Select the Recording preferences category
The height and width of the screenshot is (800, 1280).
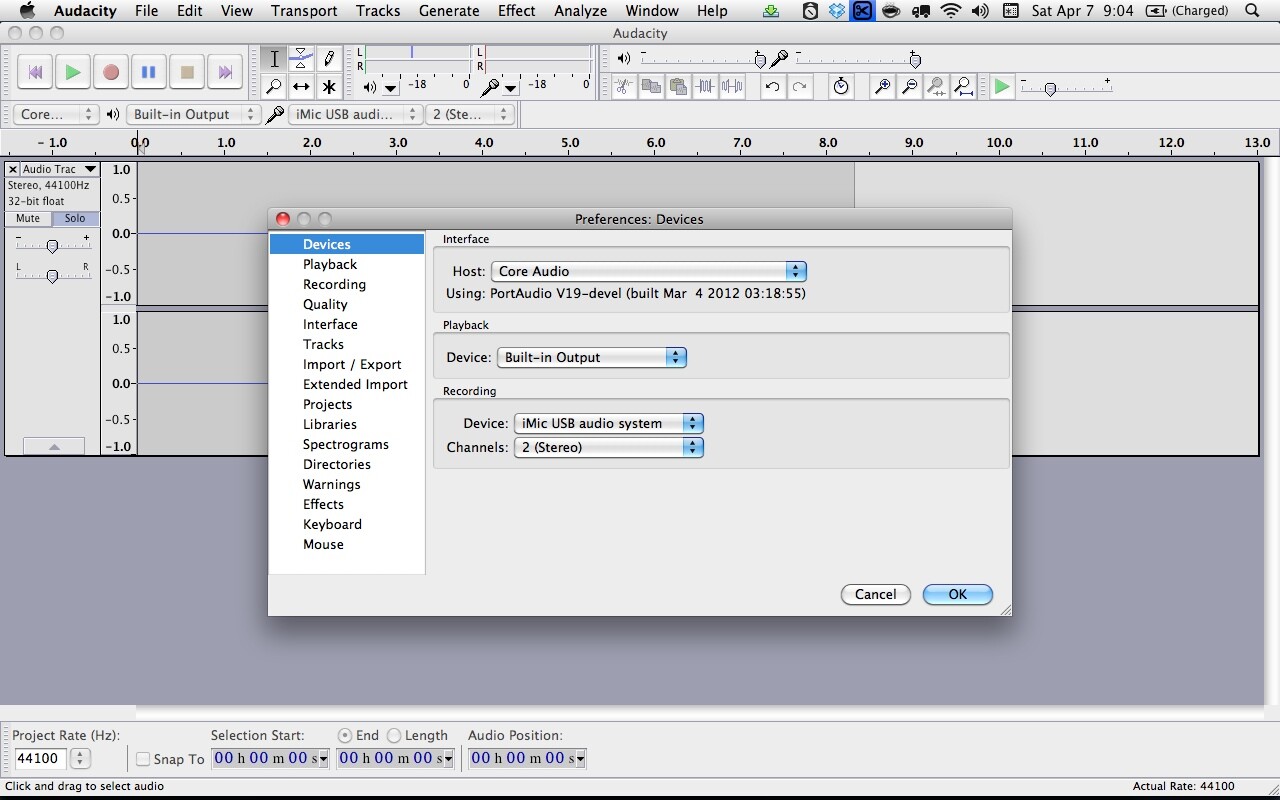(334, 284)
